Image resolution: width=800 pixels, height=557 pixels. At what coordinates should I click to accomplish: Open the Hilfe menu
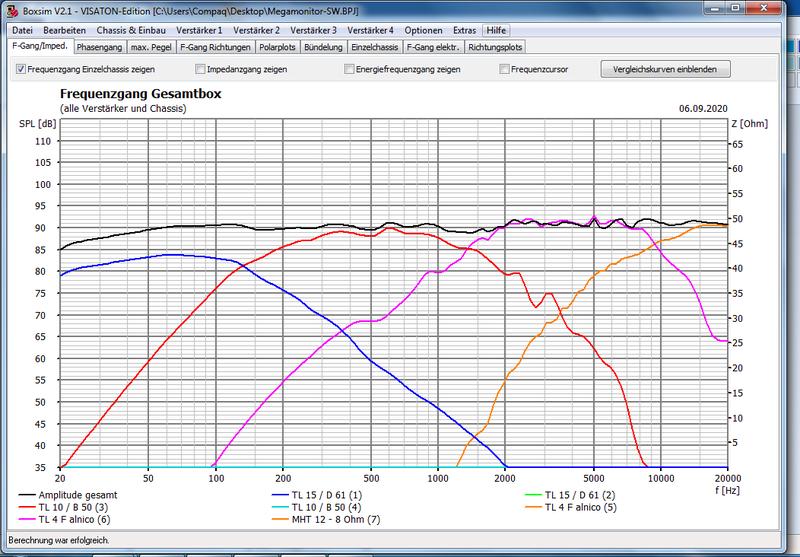click(x=495, y=31)
